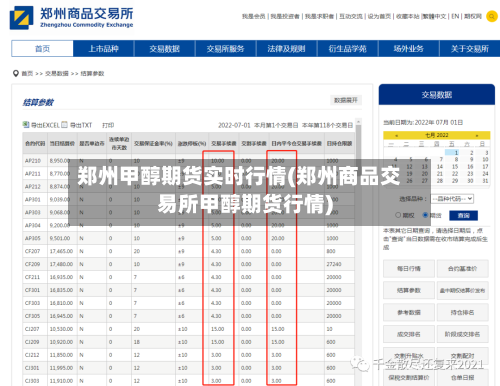Viewport: 500px width, 386px height.
Task: Click the 期权网 header link
Action: [x=473, y=16]
